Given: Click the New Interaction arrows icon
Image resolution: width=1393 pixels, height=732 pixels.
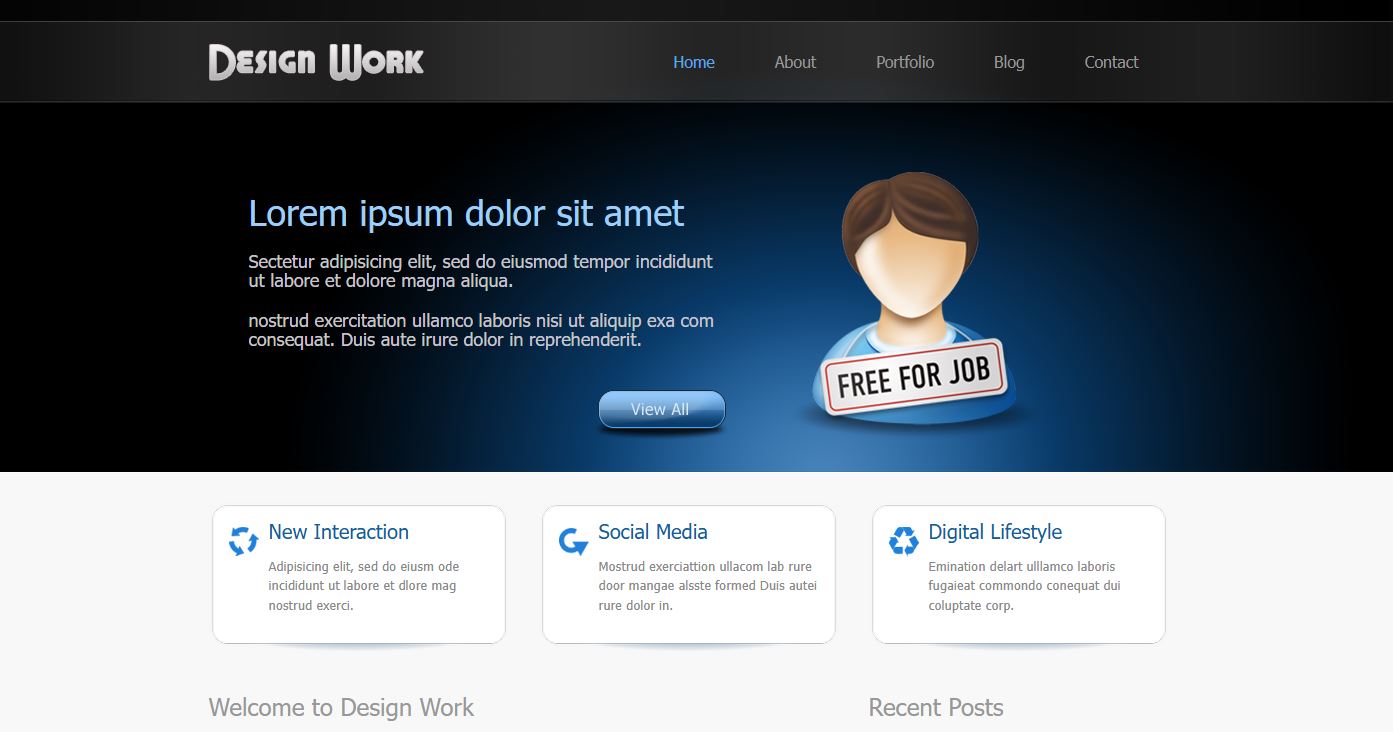Looking at the screenshot, I should (x=244, y=541).
